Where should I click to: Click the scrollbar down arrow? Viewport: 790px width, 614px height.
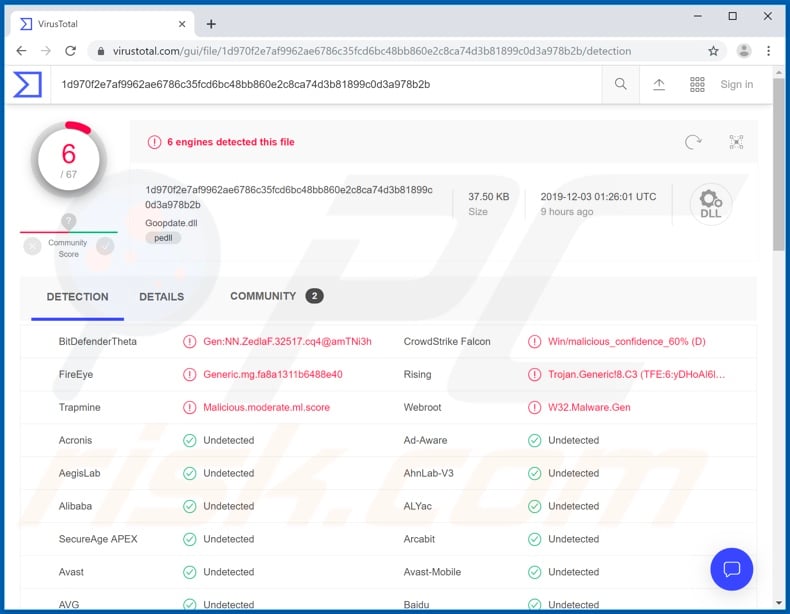click(779, 602)
